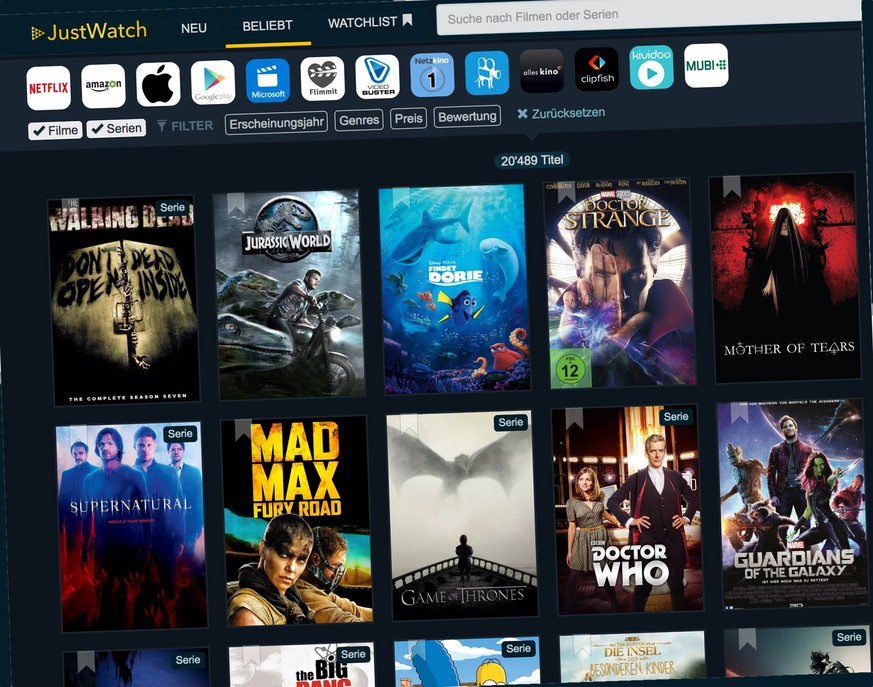Click the Serie badge on Simpsons poster
The image size is (873, 687).
click(x=518, y=649)
